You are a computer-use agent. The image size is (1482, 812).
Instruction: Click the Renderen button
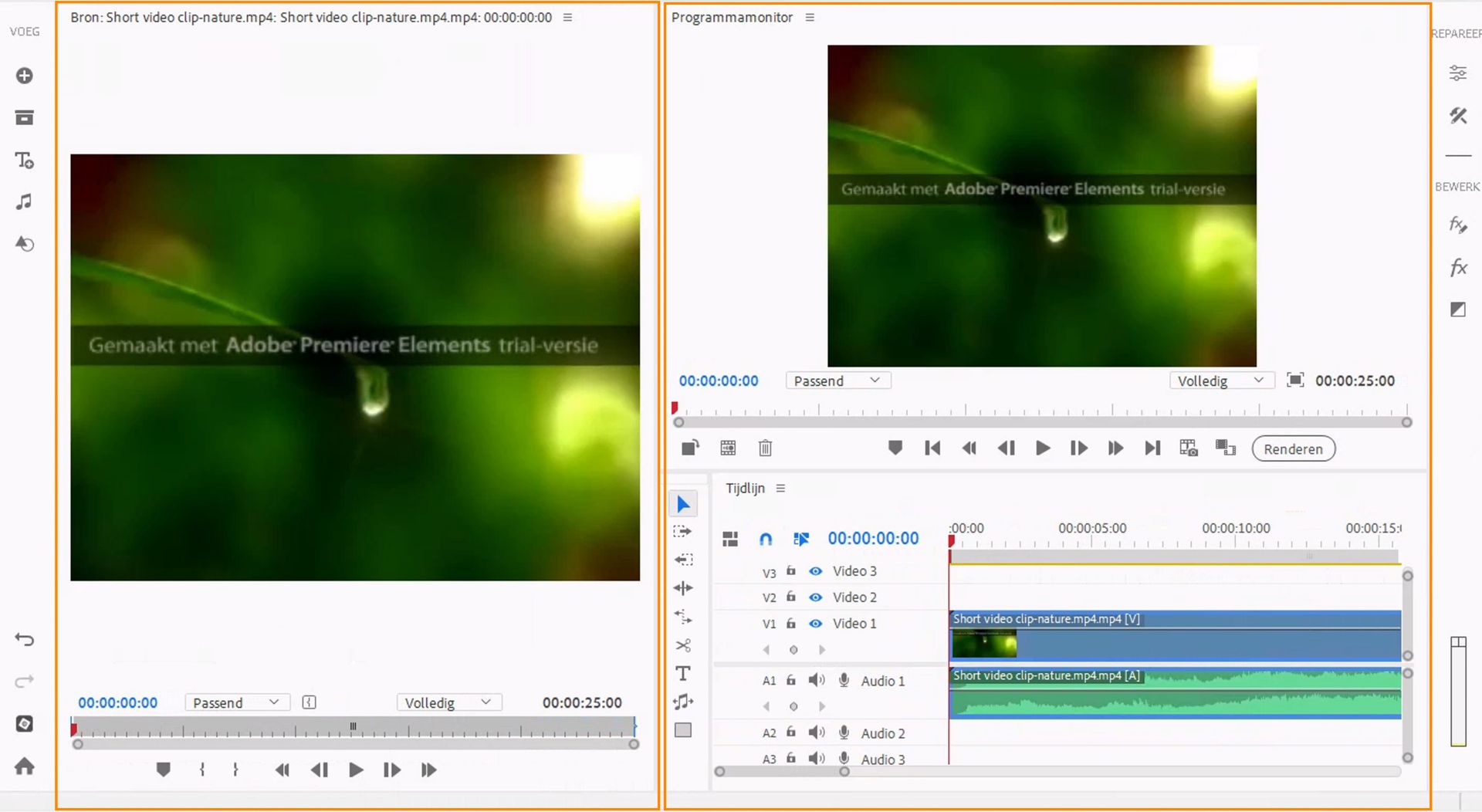coord(1294,449)
